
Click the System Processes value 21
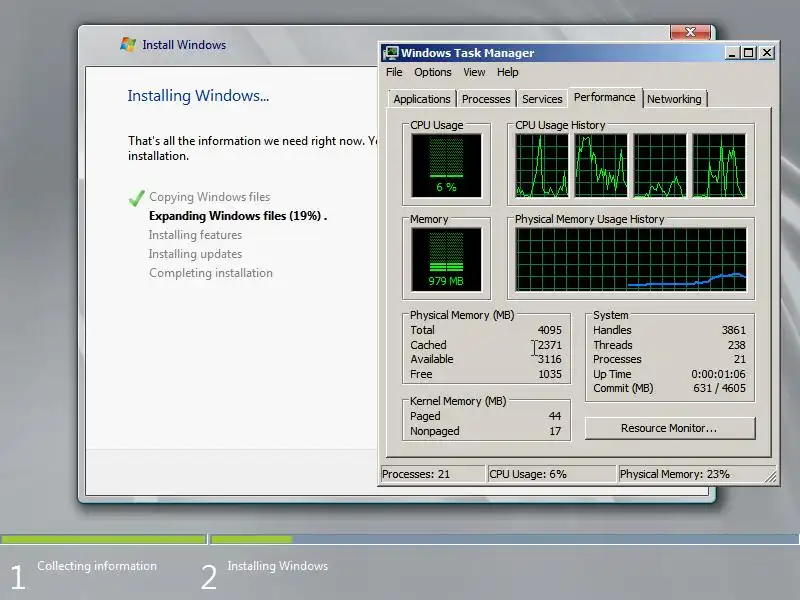pyautogui.click(x=739, y=359)
